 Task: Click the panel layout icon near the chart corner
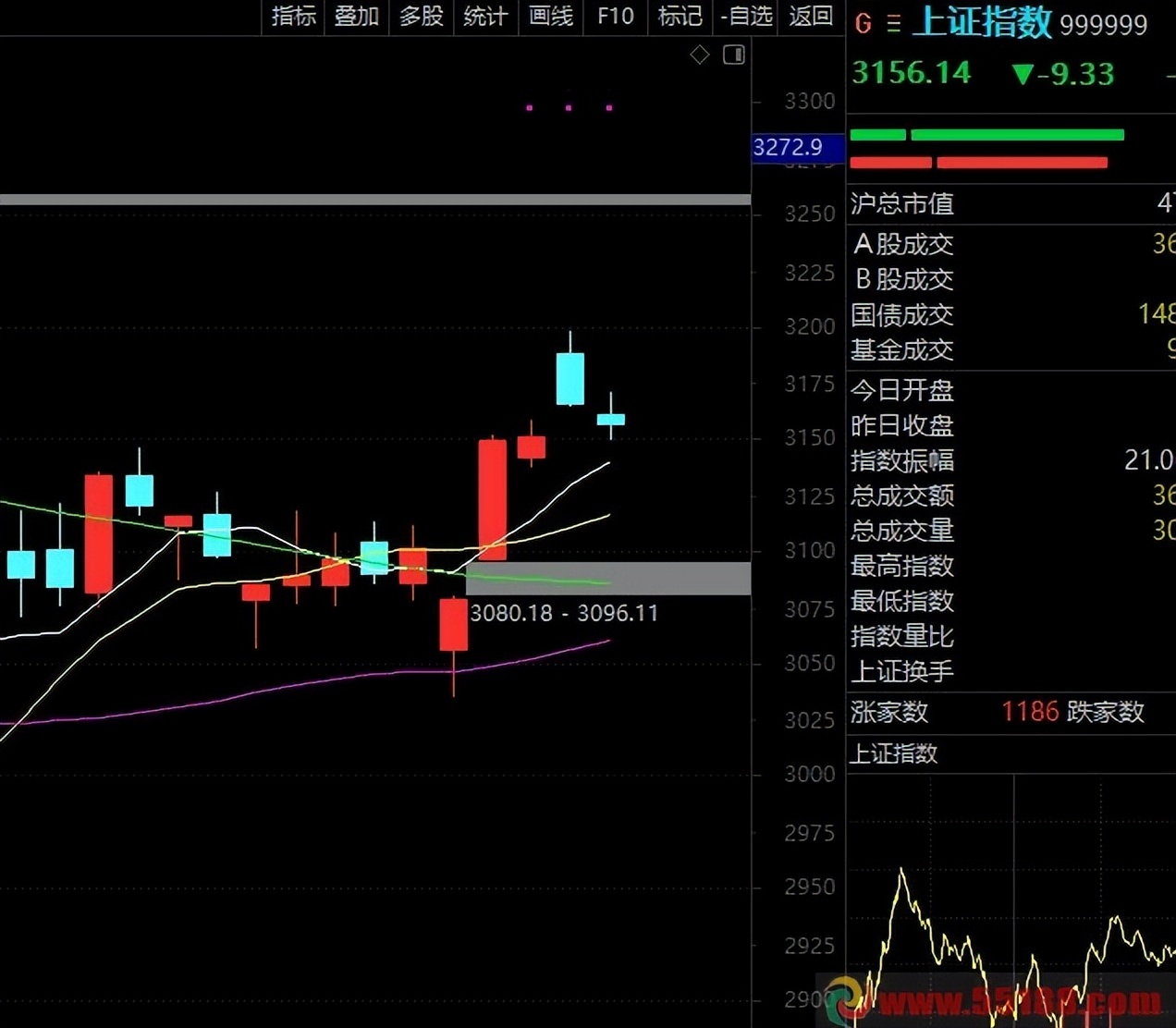pos(734,55)
